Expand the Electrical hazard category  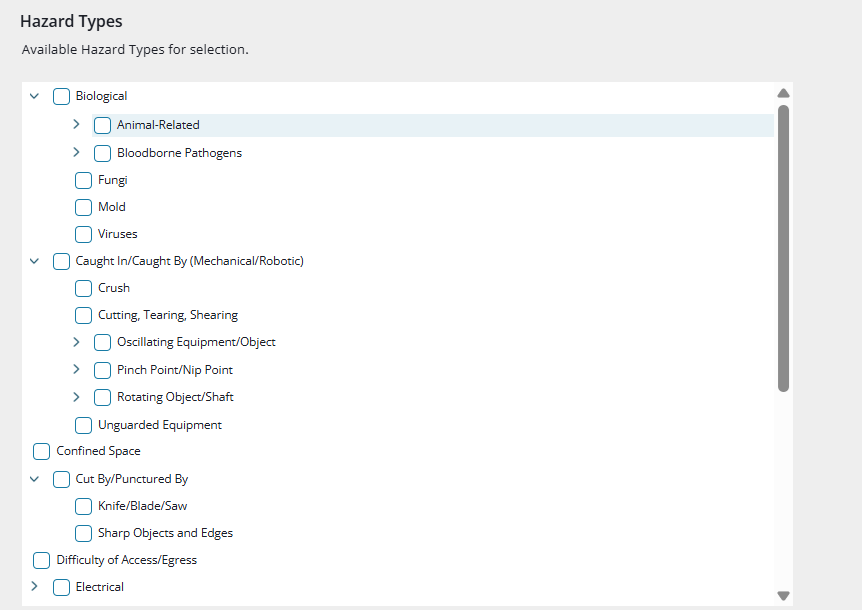click(34, 587)
